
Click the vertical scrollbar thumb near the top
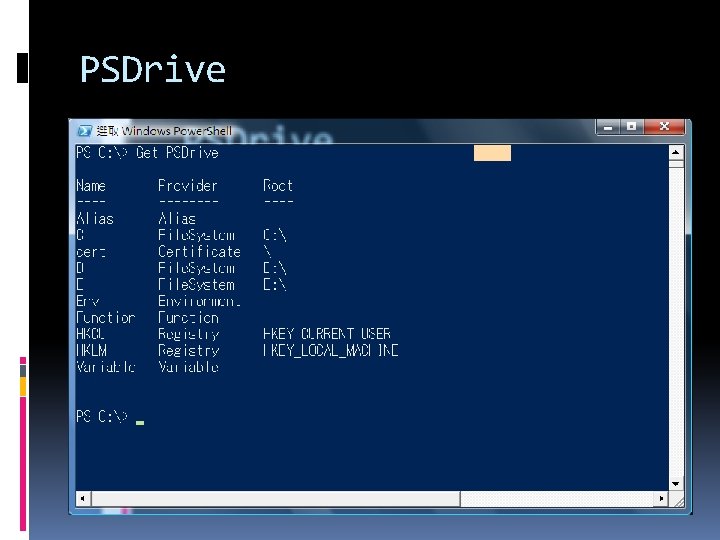click(675, 163)
